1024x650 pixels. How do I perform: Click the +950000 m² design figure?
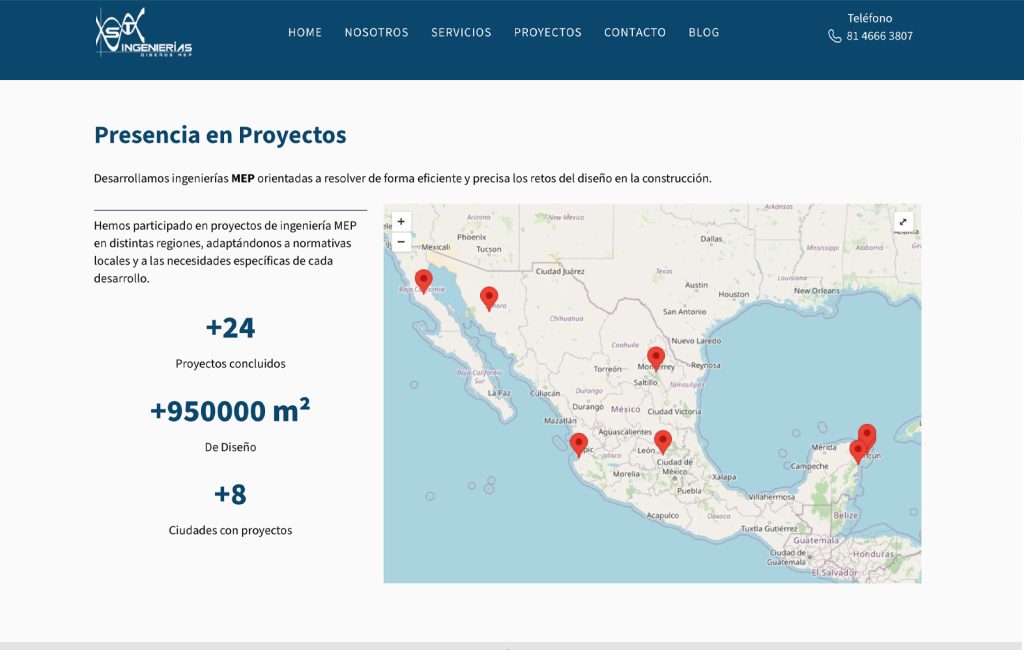click(x=231, y=410)
